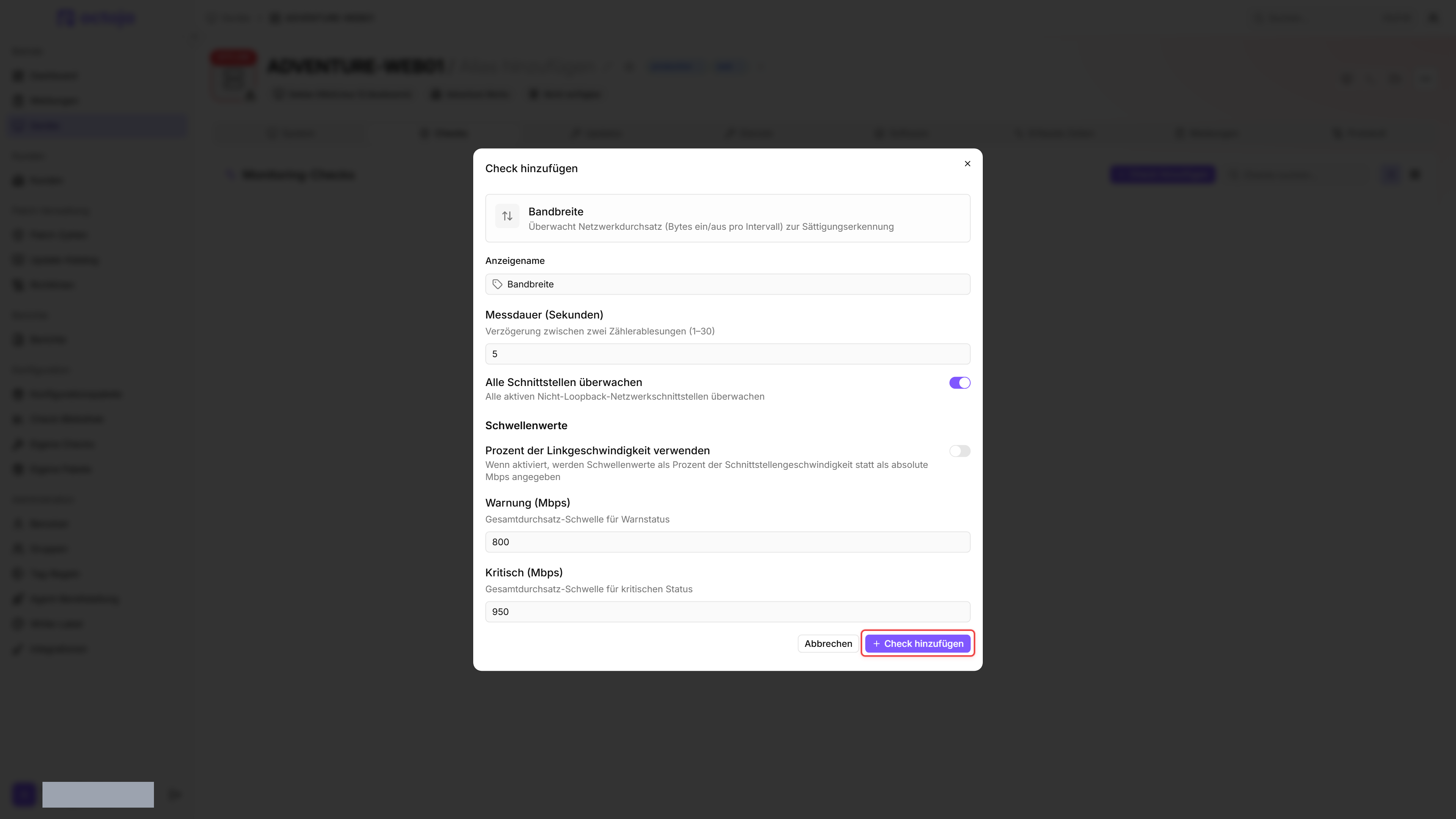Viewport: 1456px width, 819px height.
Task: Click the Kritisch (Mbps) field showing 950
Action: (728, 612)
